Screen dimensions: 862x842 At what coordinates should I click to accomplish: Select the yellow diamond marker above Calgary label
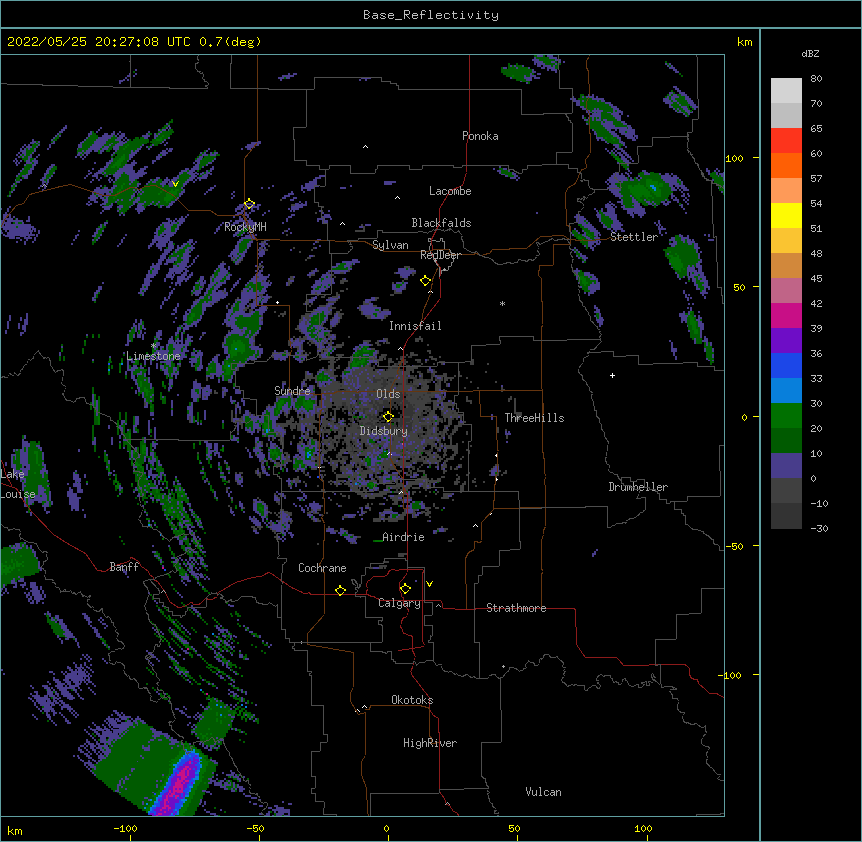coord(405,589)
